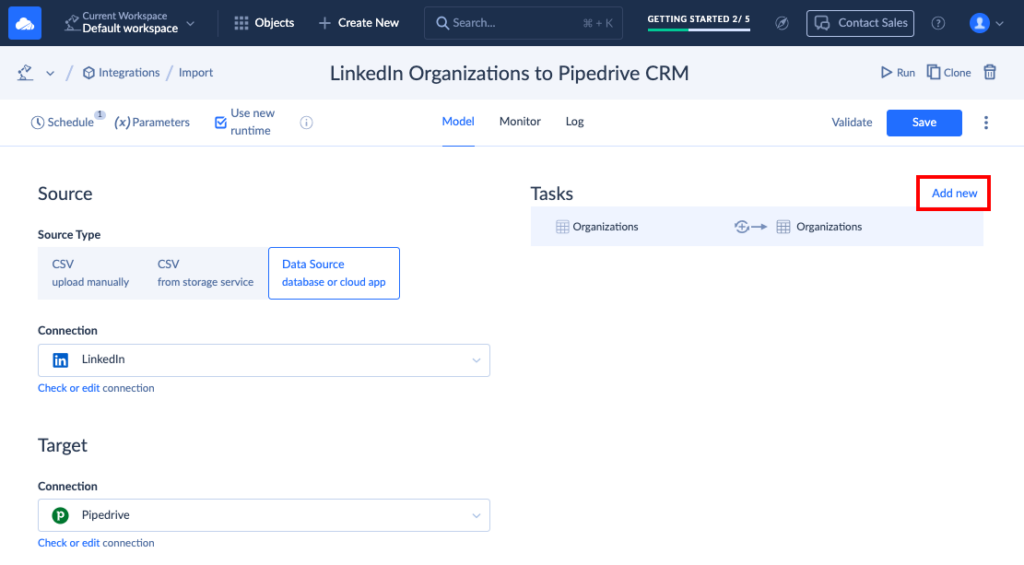Click the Run play icon
This screenshot has width=1024, height=565.
(x=886, y=73)
